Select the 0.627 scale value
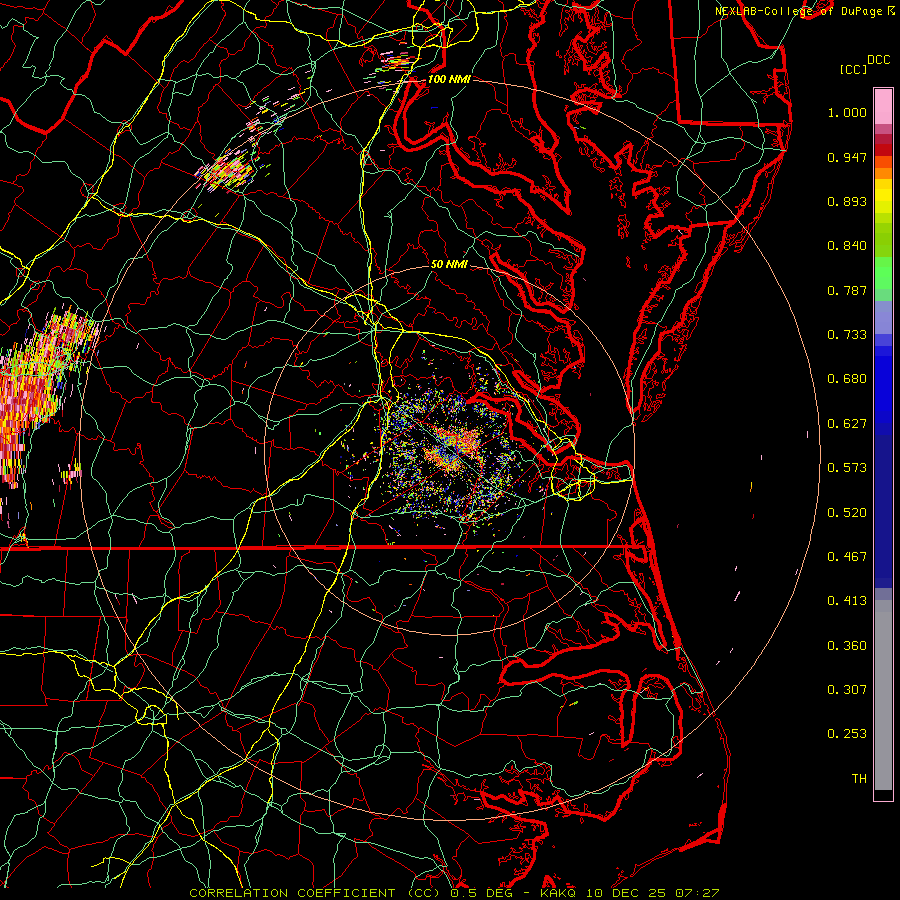Screen dimensions: 900x900 (x=847, y=424)
